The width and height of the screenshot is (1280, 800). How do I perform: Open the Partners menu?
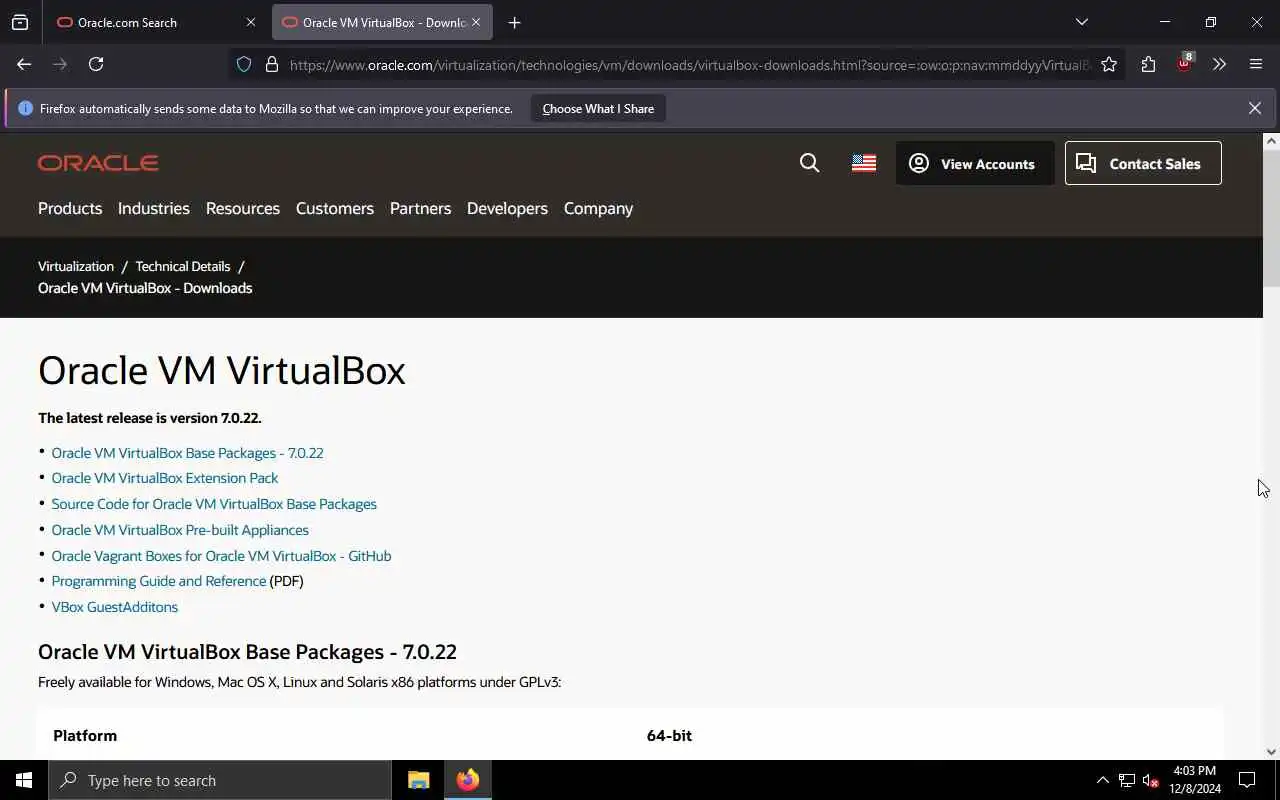point(420,208)
